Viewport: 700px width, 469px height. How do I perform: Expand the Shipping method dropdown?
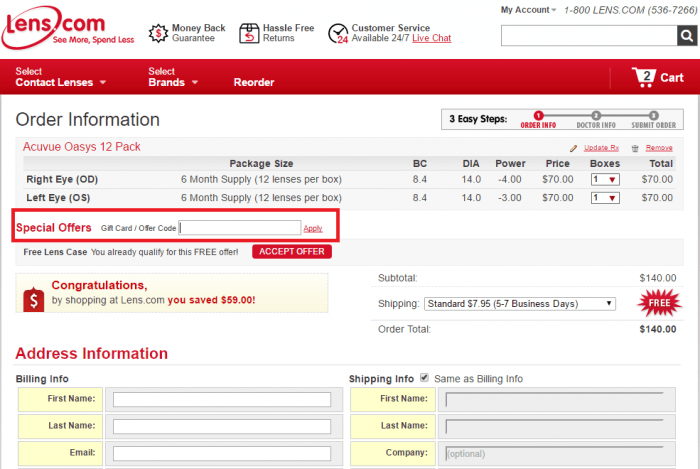point(519,303)
